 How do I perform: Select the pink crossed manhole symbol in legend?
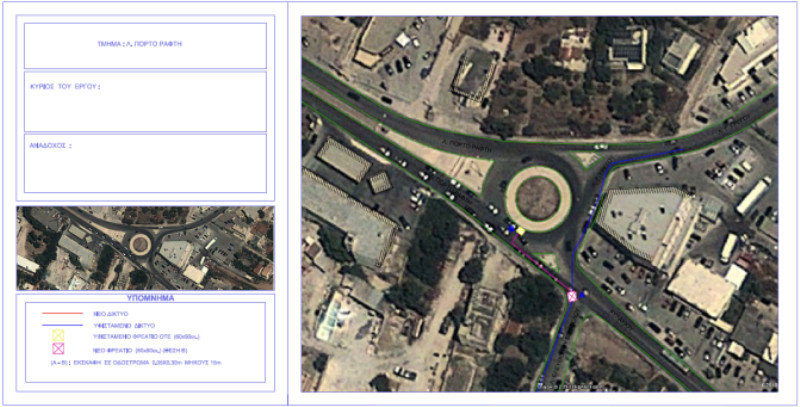click(x=57, y=350)
